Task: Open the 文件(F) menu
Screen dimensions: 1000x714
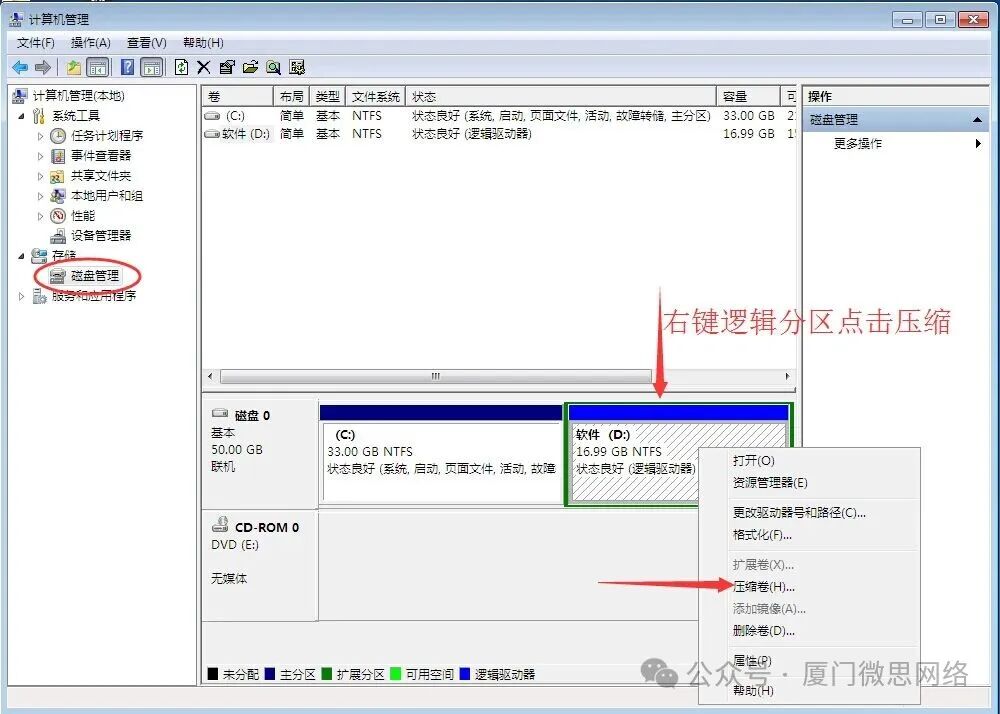Action: tap(36, 43)
